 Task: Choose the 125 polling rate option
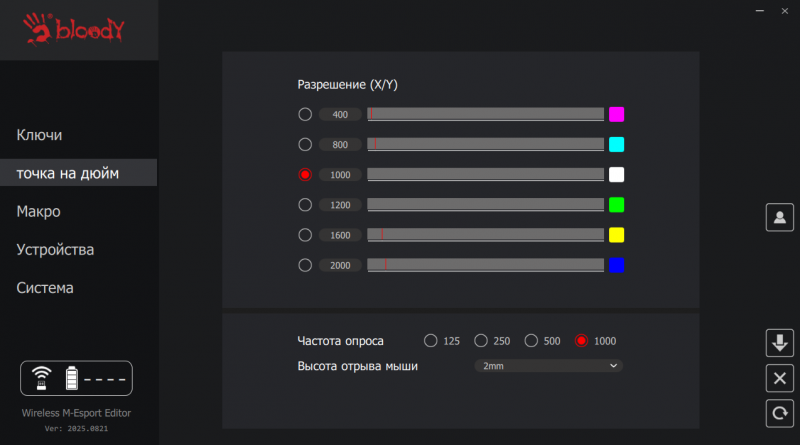click(431, 341)
